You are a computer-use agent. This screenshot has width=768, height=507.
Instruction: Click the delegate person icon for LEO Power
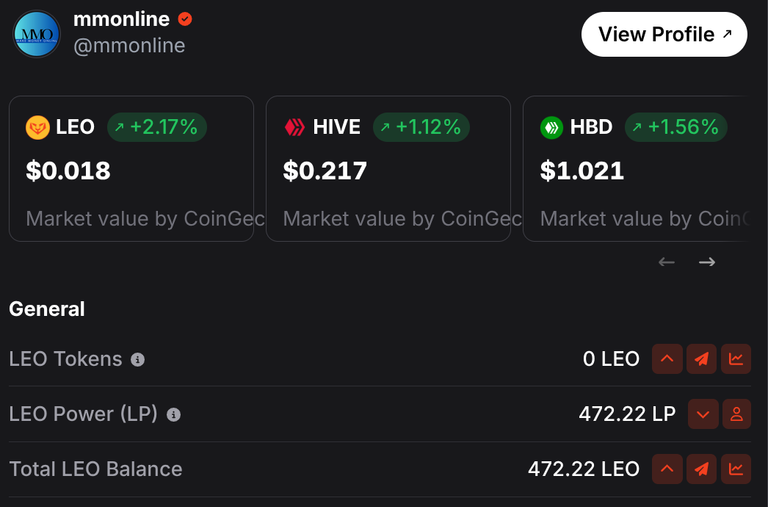click(736, 414)
